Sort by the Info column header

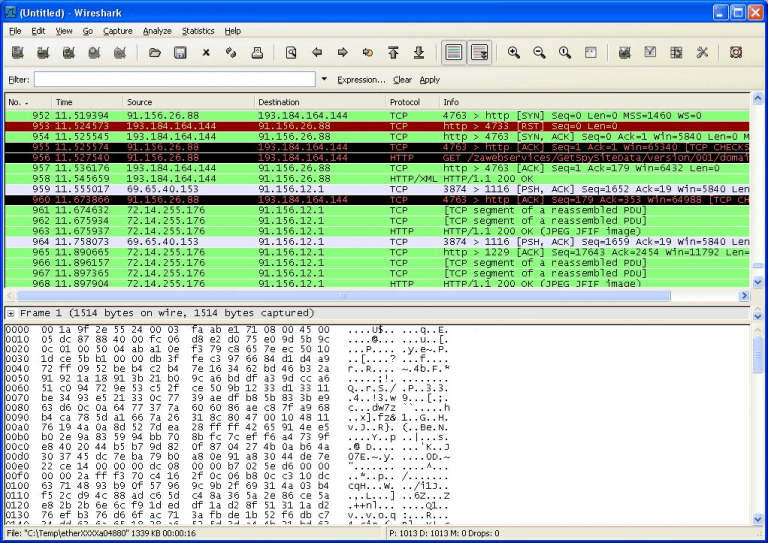click(x=594, y=102)
